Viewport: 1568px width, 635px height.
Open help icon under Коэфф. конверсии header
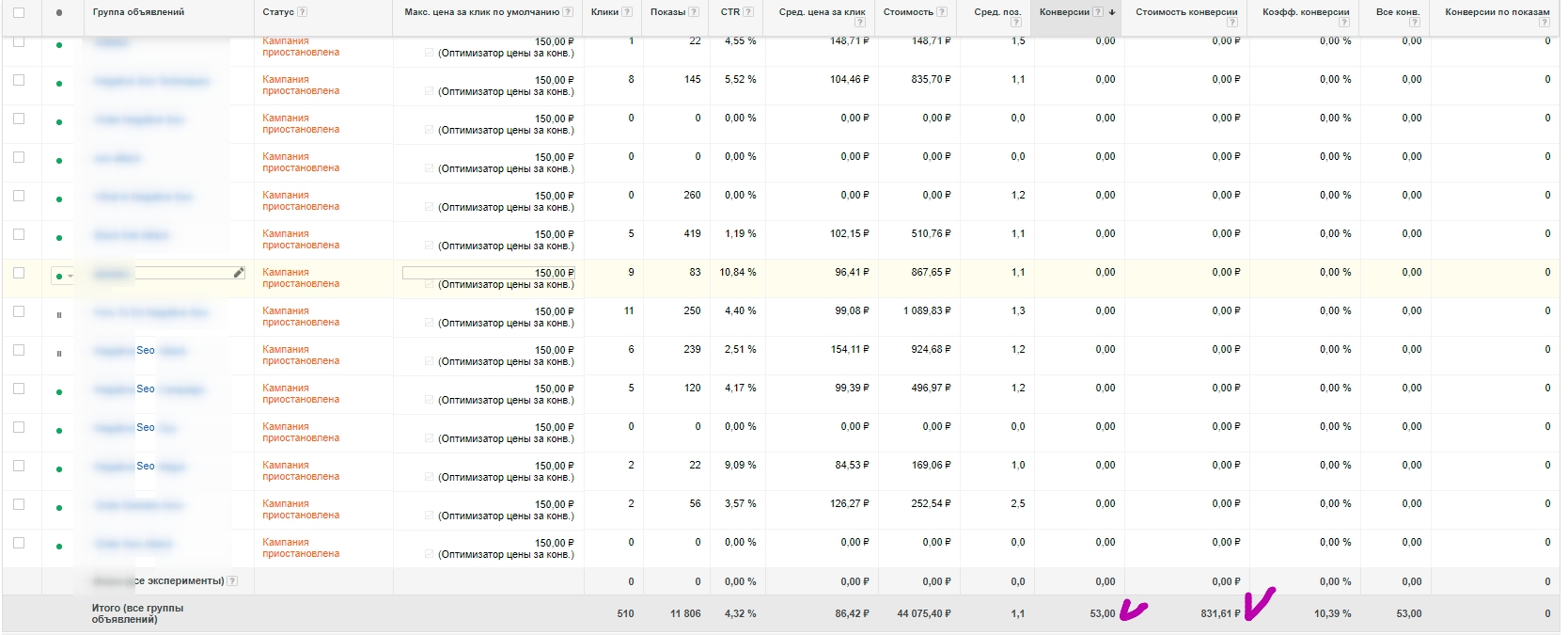(x=1344, y=23)
